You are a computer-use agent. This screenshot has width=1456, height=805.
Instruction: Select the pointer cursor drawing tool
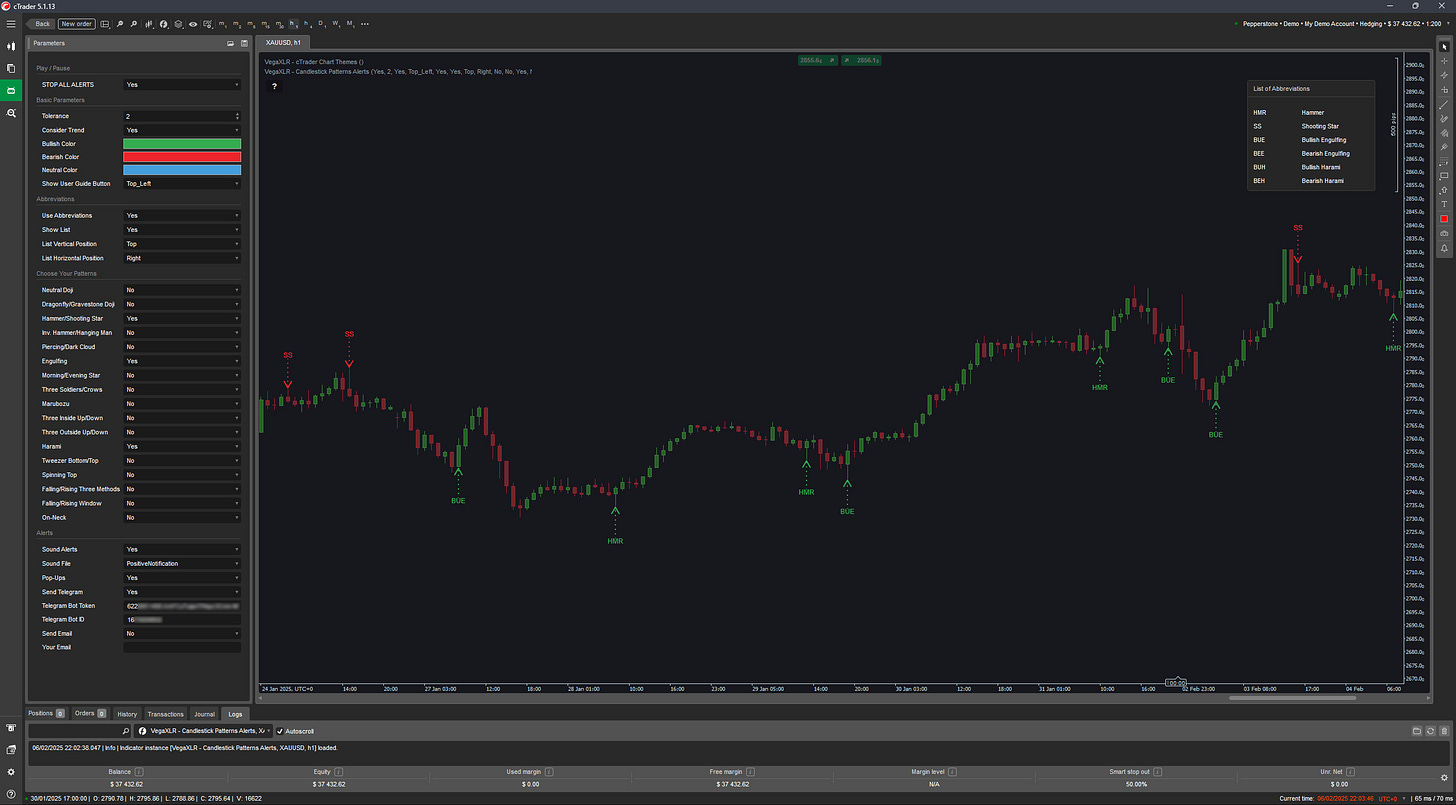1444,47
